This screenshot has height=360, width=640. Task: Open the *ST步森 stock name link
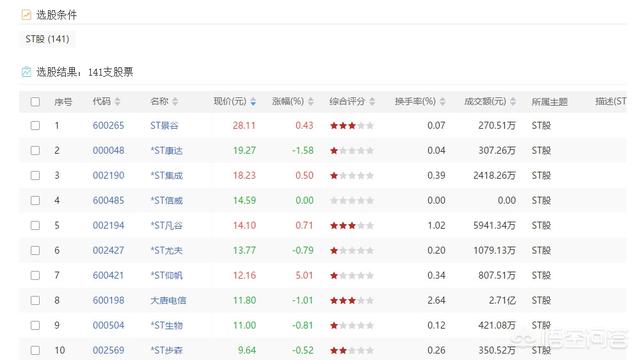[x=167, y=350]
